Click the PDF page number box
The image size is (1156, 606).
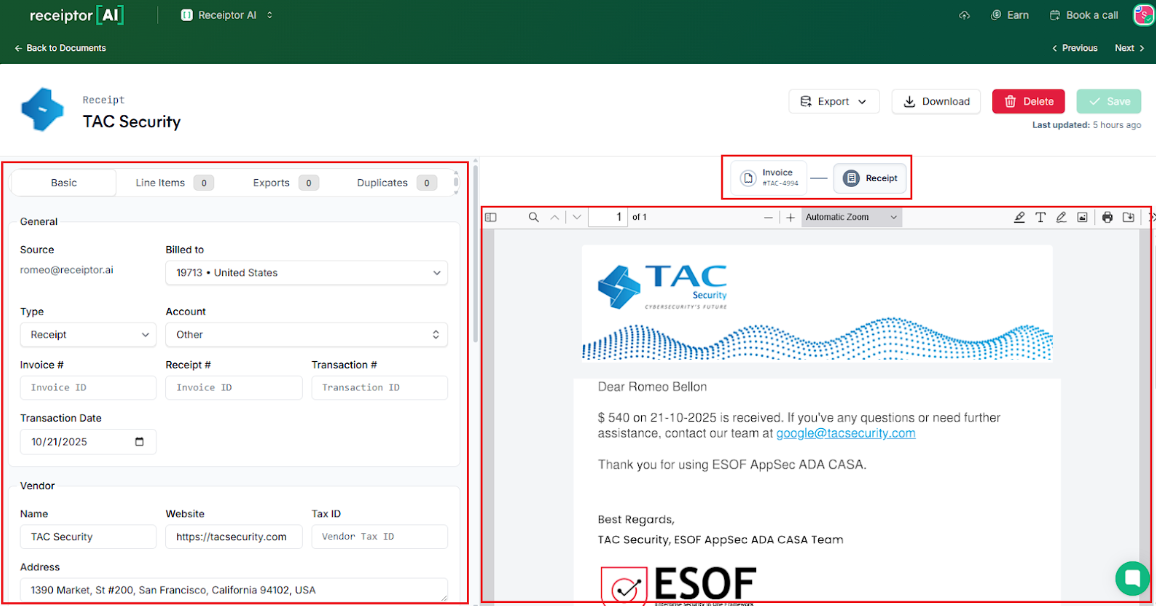608,217
